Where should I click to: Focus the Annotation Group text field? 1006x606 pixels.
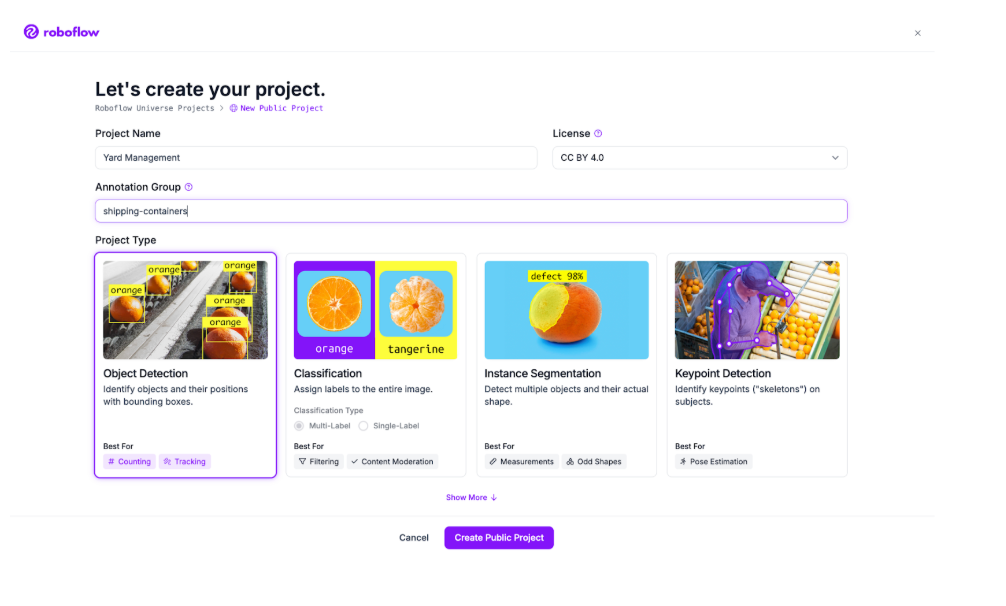[x=470, y=211]
